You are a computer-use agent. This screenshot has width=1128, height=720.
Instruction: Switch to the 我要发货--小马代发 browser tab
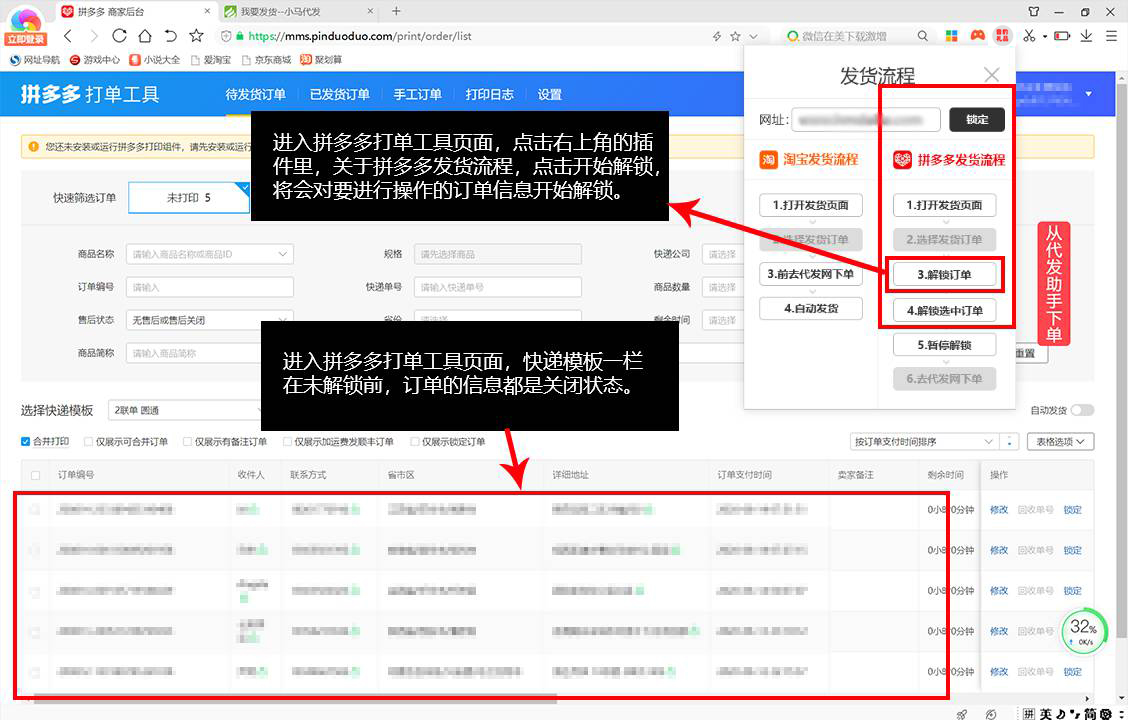click(299, 12)
